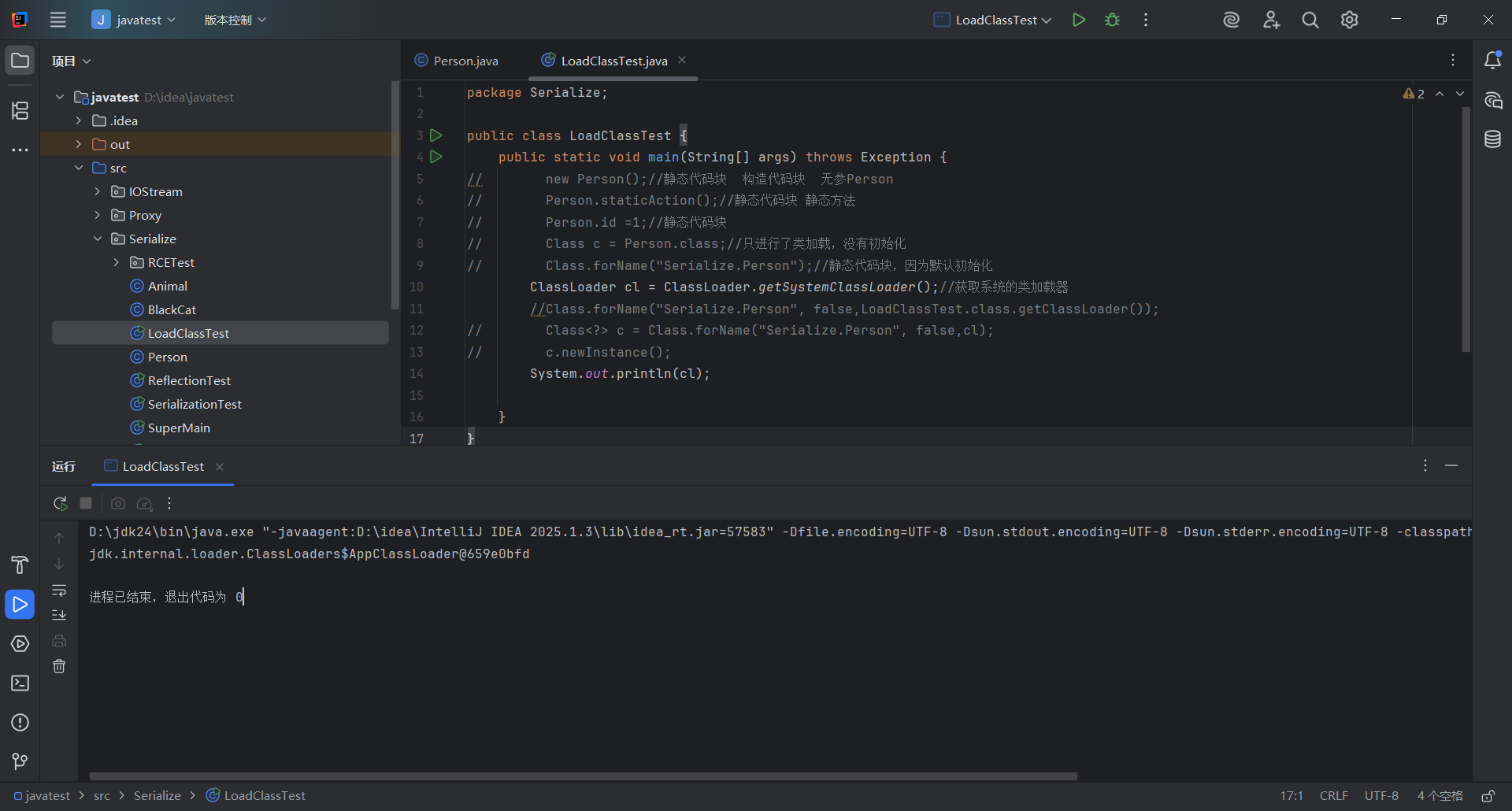Image resolution: width=1512 pixels, height=811 pixels.
Task: Open the 版本控制 dropdown
Action: [x=235, y=20]
